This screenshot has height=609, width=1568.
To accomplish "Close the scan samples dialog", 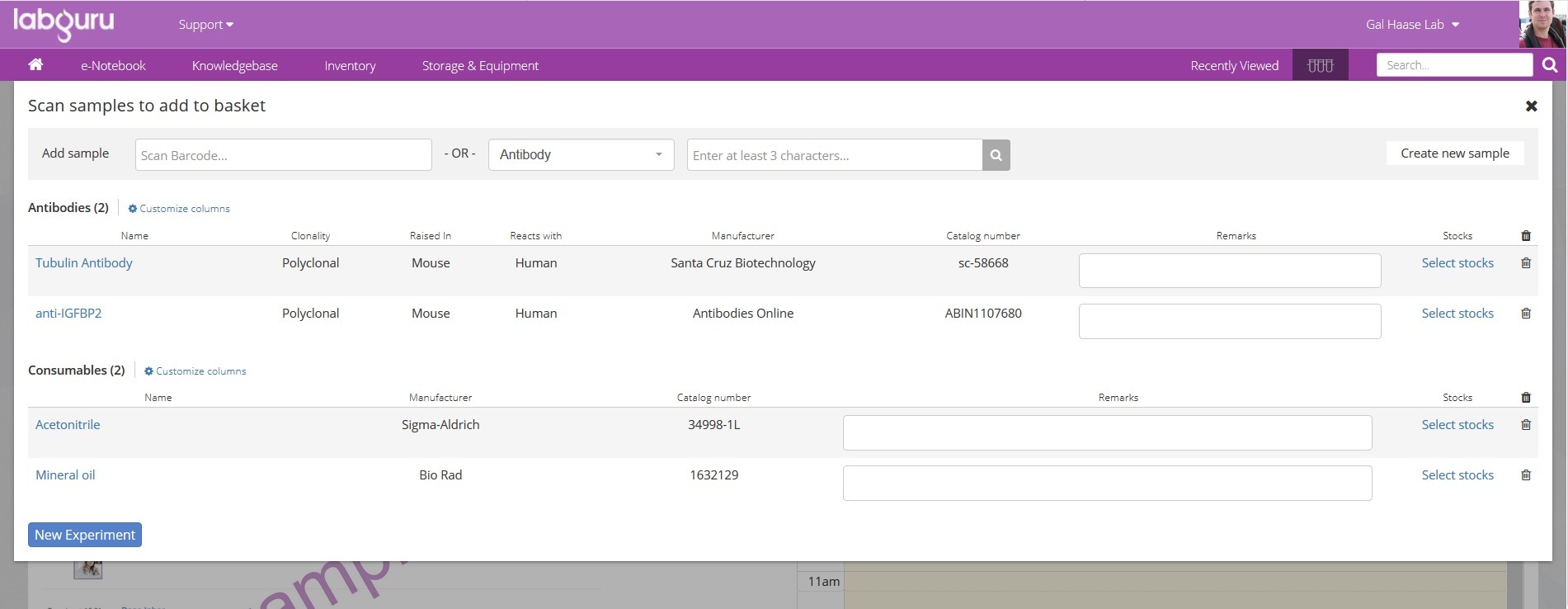I will pos(1531,106).
